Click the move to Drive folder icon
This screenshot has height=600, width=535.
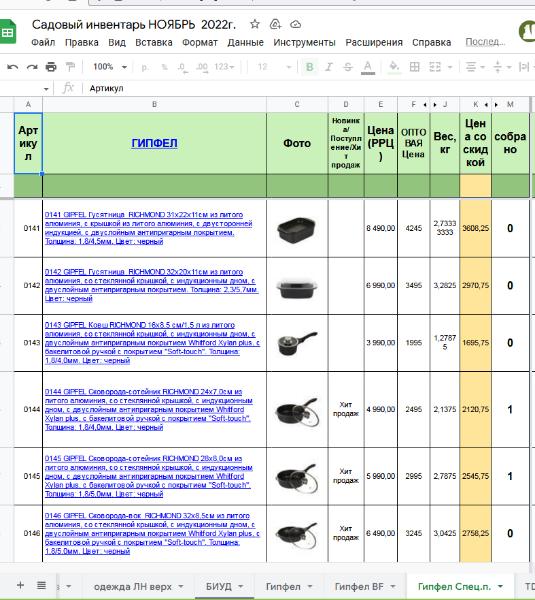[x=275, y=24]
